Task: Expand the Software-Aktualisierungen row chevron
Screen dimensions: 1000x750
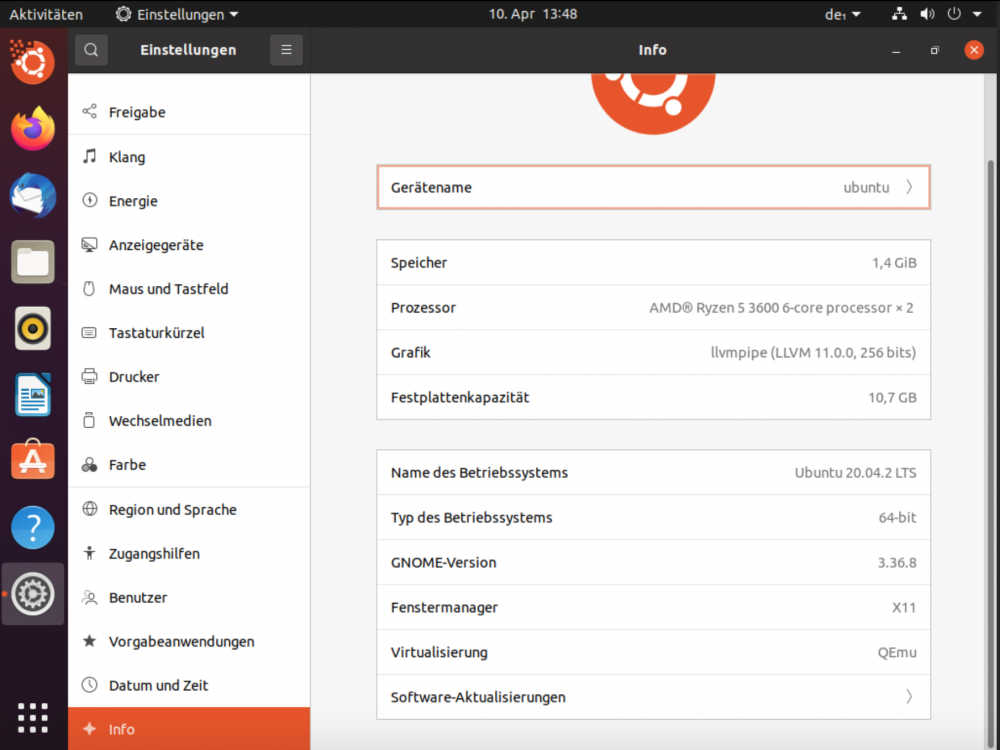Action: (909, 696)
